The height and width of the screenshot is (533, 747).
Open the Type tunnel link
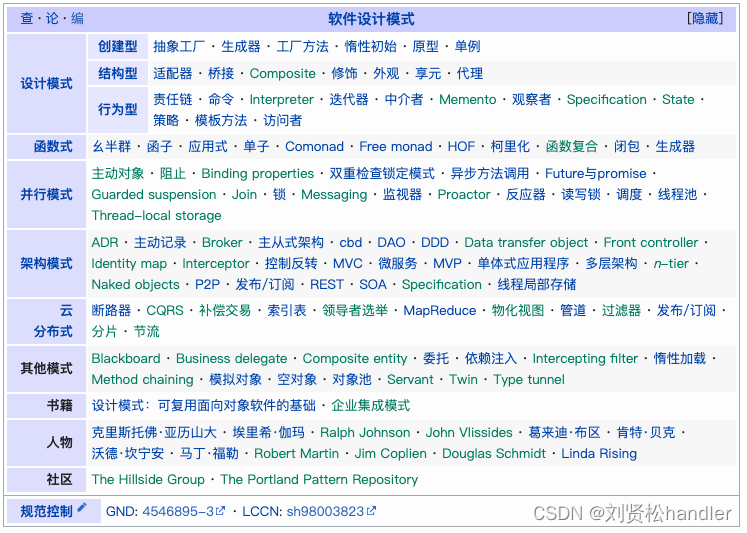click(x=529, y=380)
